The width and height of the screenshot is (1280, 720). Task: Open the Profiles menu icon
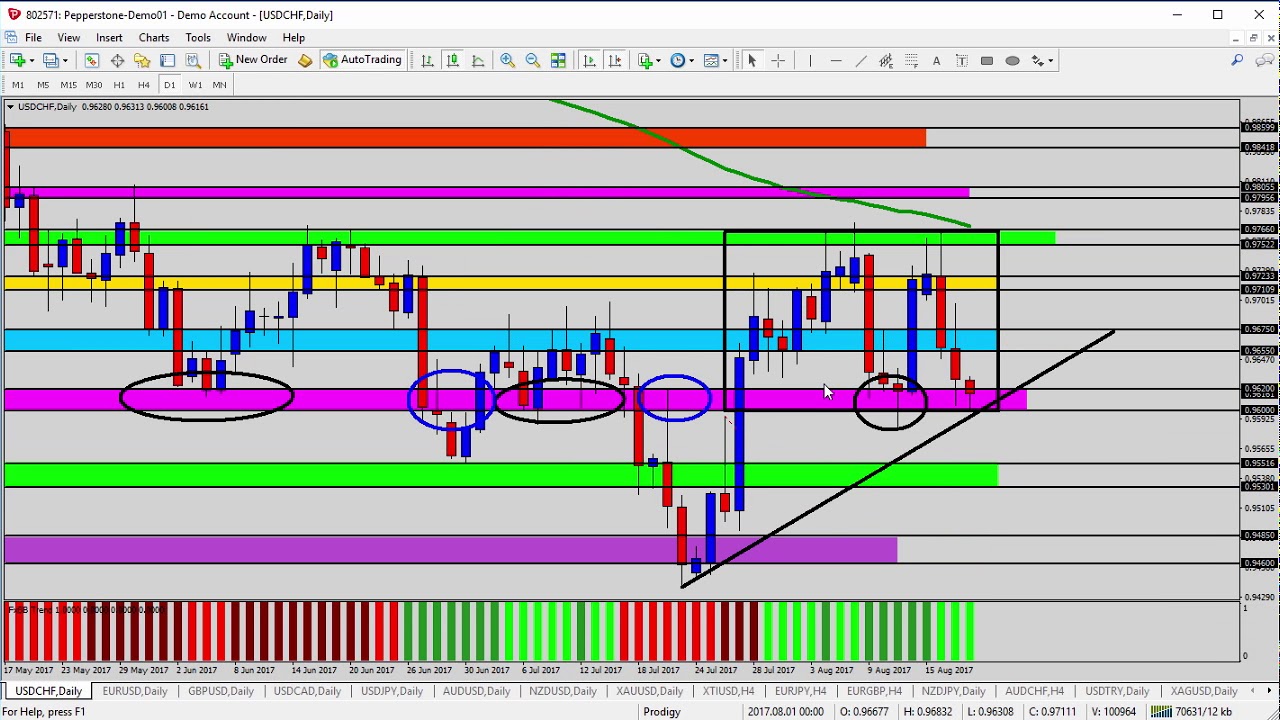50,60
